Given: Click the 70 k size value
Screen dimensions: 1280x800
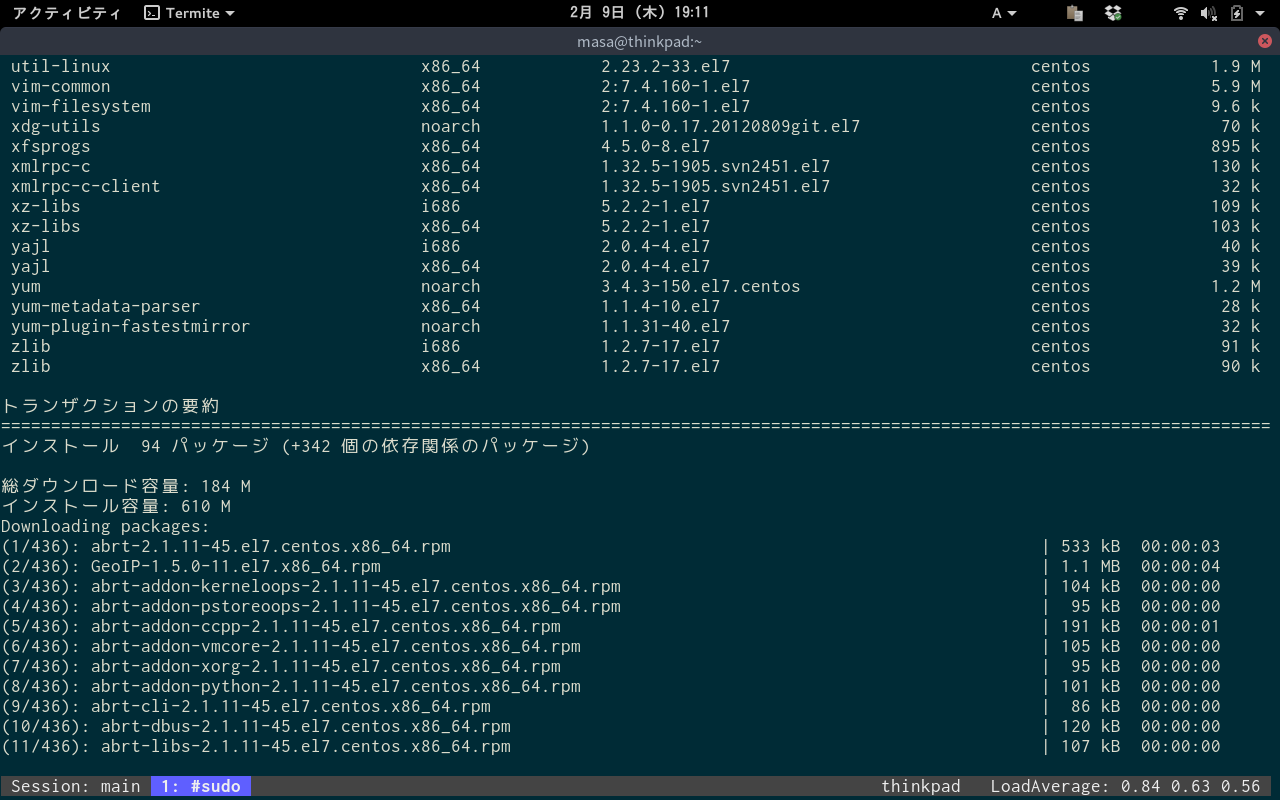Looking at the screenshot, I should tap(1240, 126).
